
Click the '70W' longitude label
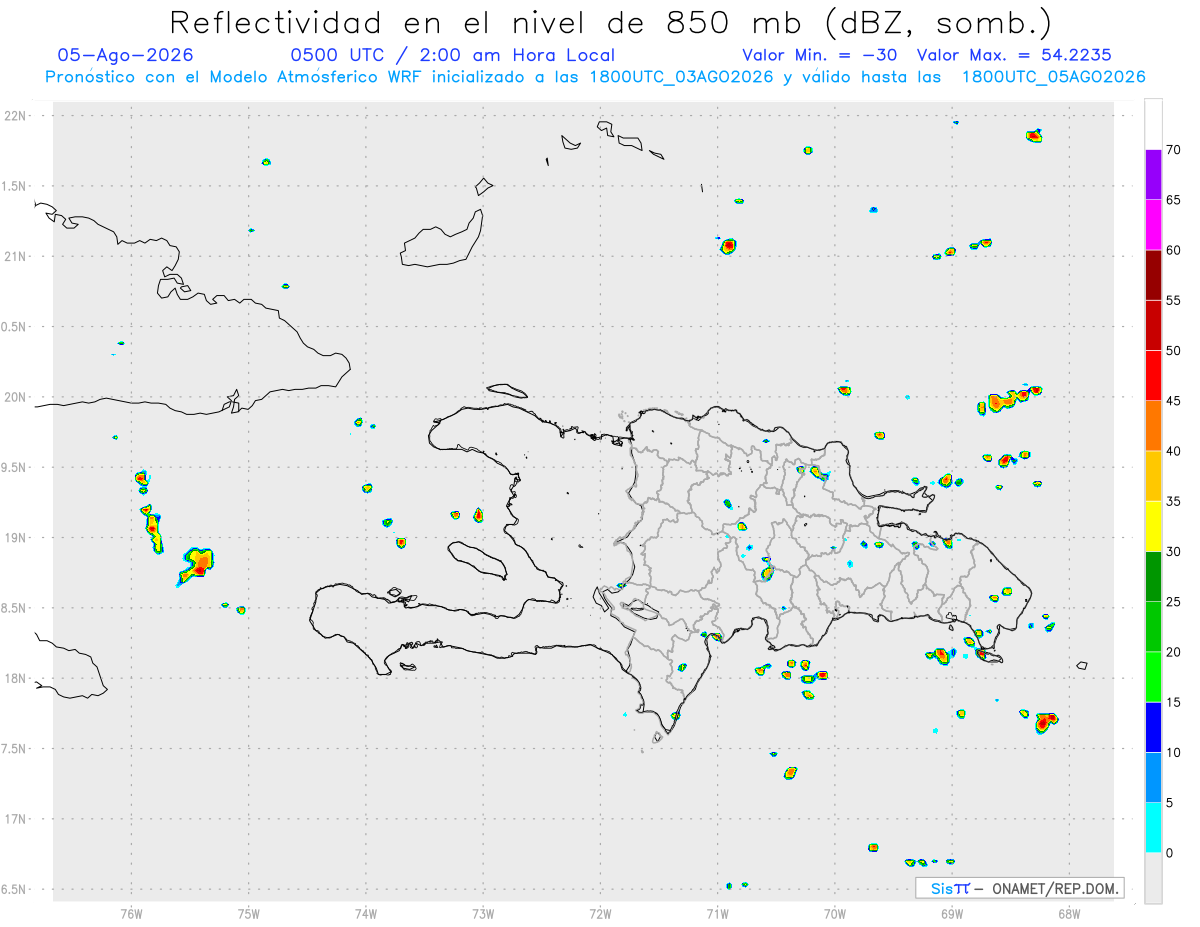pos(835,913)
